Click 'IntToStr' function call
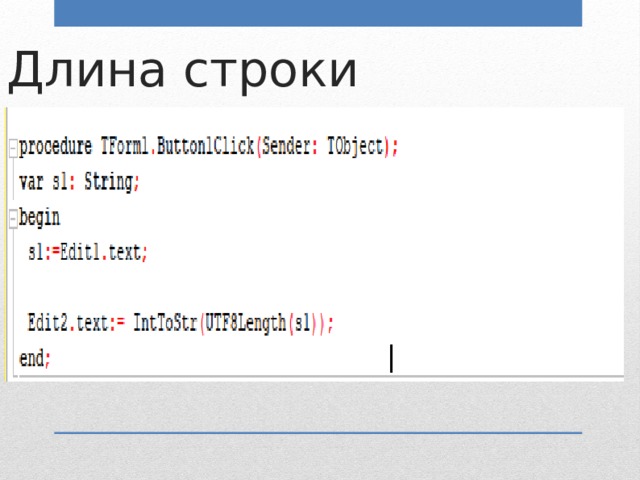The image size is (640, 480). tap(166, 322)
